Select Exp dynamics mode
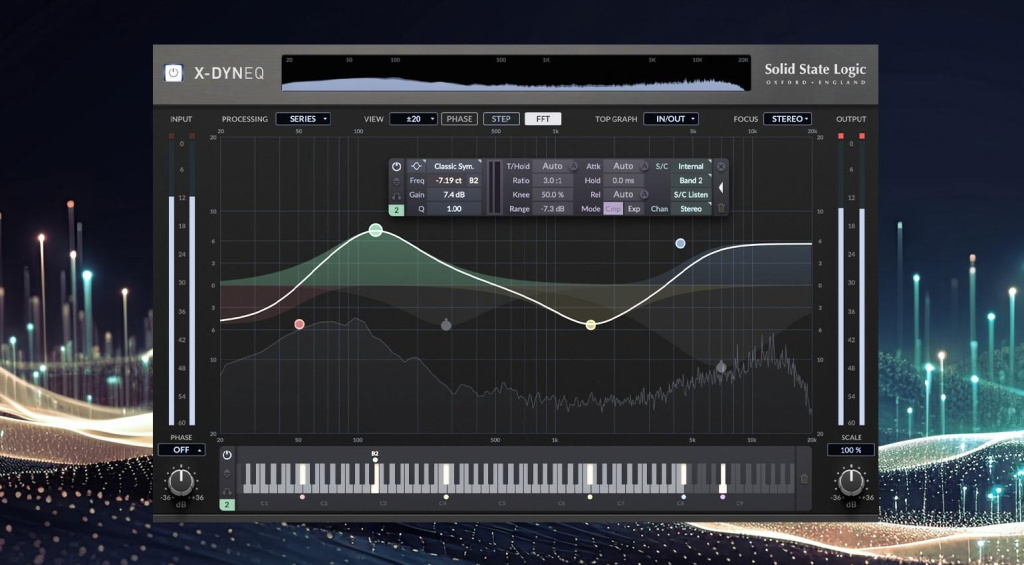 click(x=634, y=209)
